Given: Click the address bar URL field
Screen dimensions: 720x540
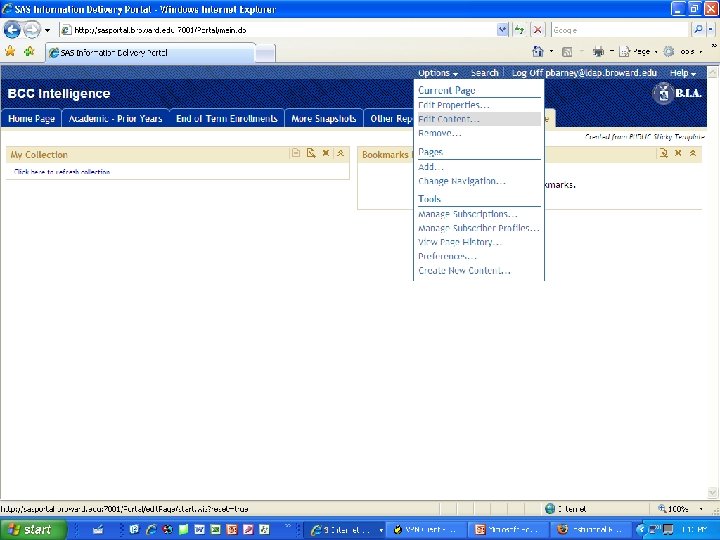Looking at the screenshot, I should tap(280, 30).
